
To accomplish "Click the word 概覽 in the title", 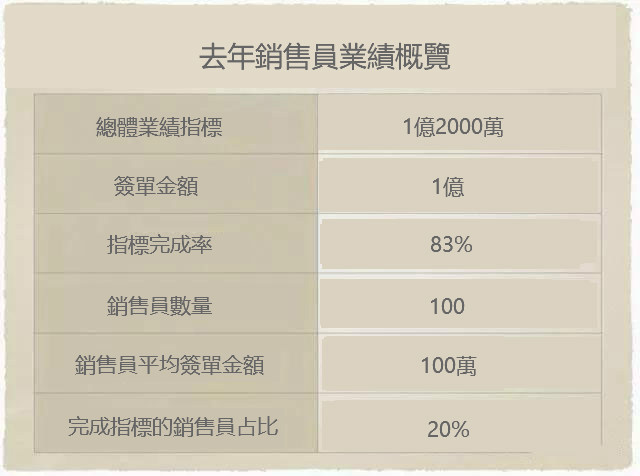I will pyautogui.click(x=422, y=57).
